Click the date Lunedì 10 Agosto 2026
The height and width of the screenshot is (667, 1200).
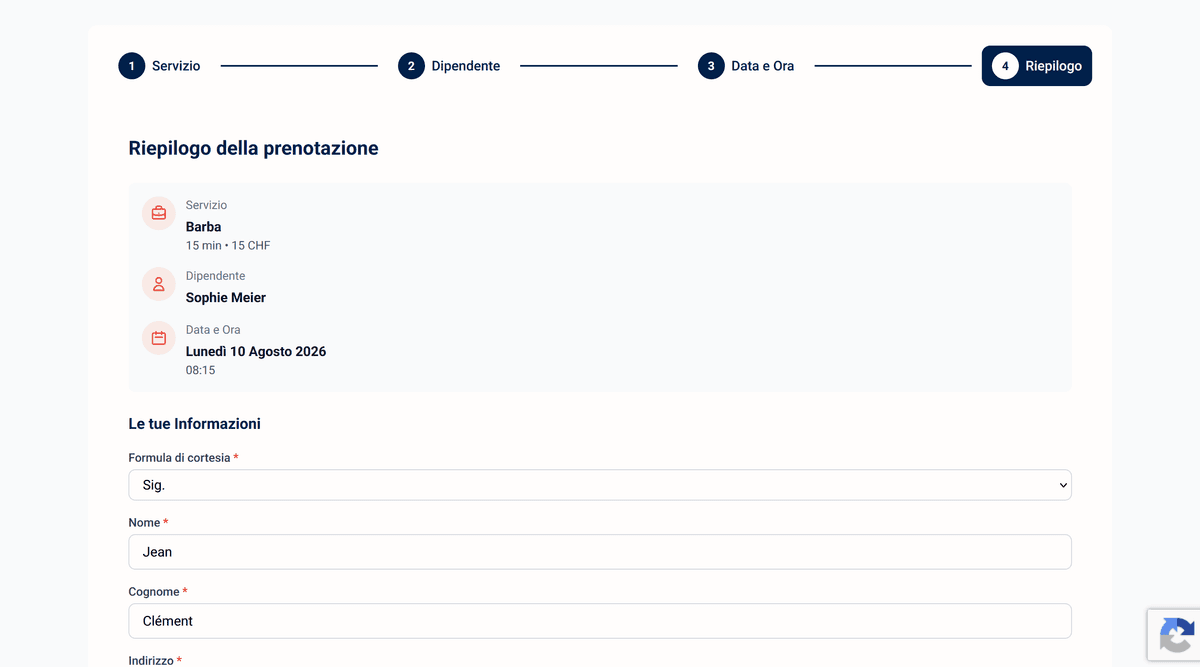pos(256,352)
